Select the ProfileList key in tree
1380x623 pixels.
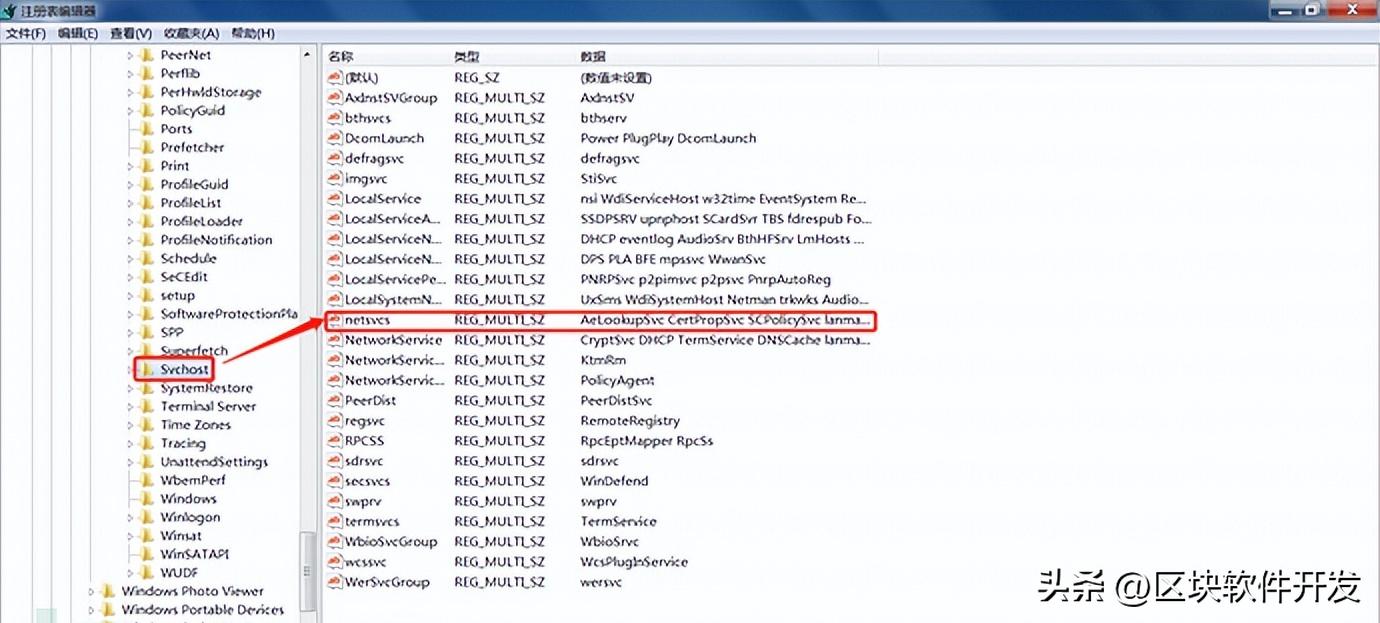point(191,203)
